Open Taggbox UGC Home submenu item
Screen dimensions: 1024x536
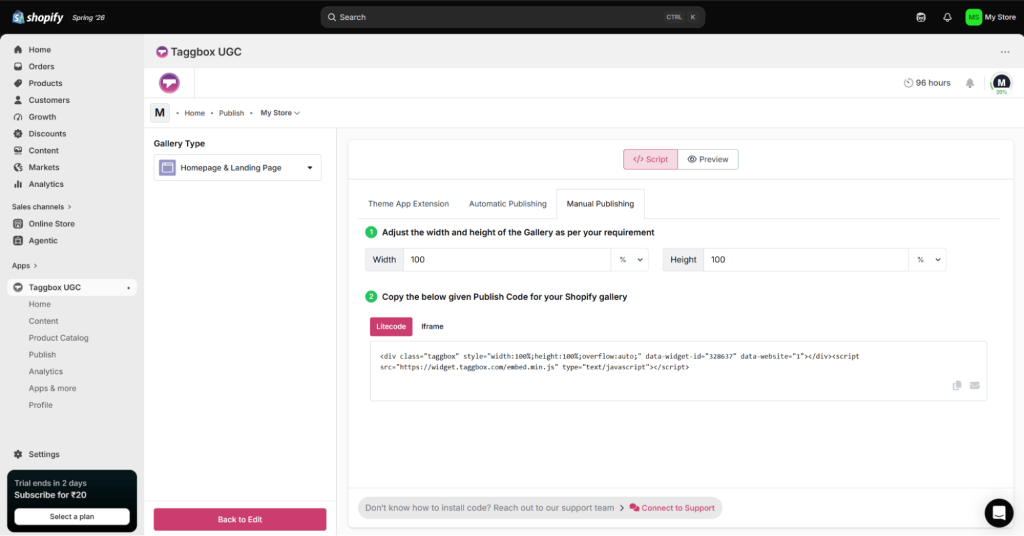(39, 304)
